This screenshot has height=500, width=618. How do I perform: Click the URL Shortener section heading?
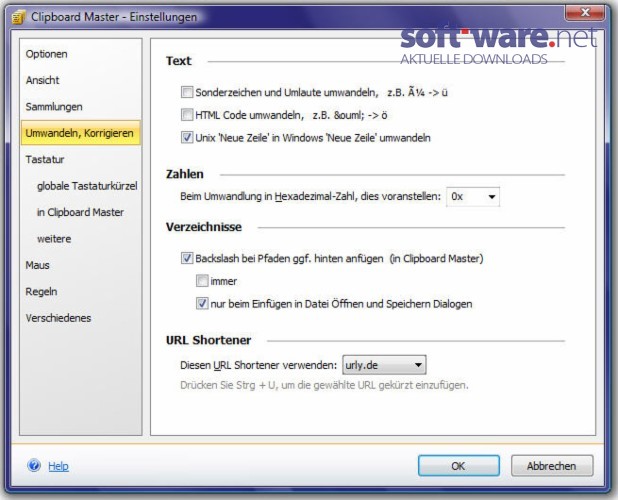point(208,340)
